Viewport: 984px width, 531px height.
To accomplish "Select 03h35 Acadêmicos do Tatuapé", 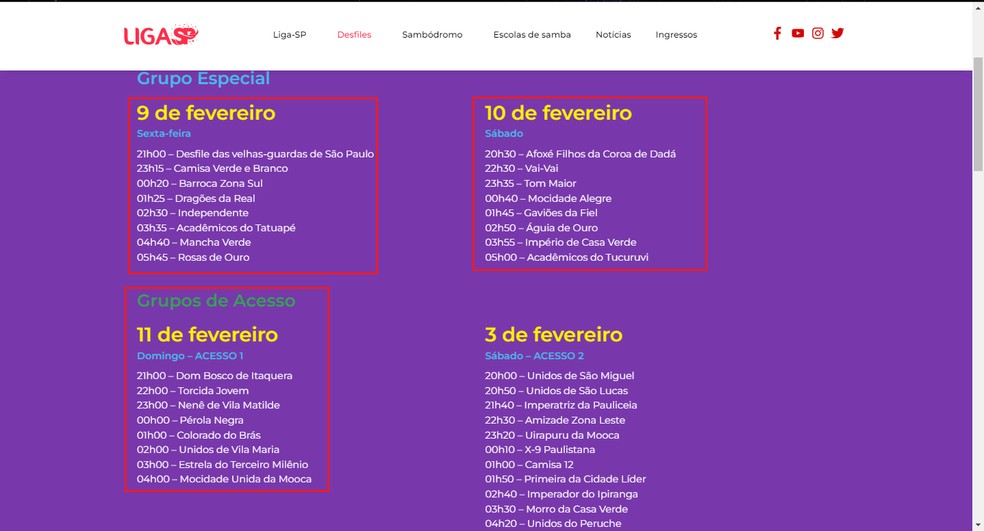I will pos(216,228).
